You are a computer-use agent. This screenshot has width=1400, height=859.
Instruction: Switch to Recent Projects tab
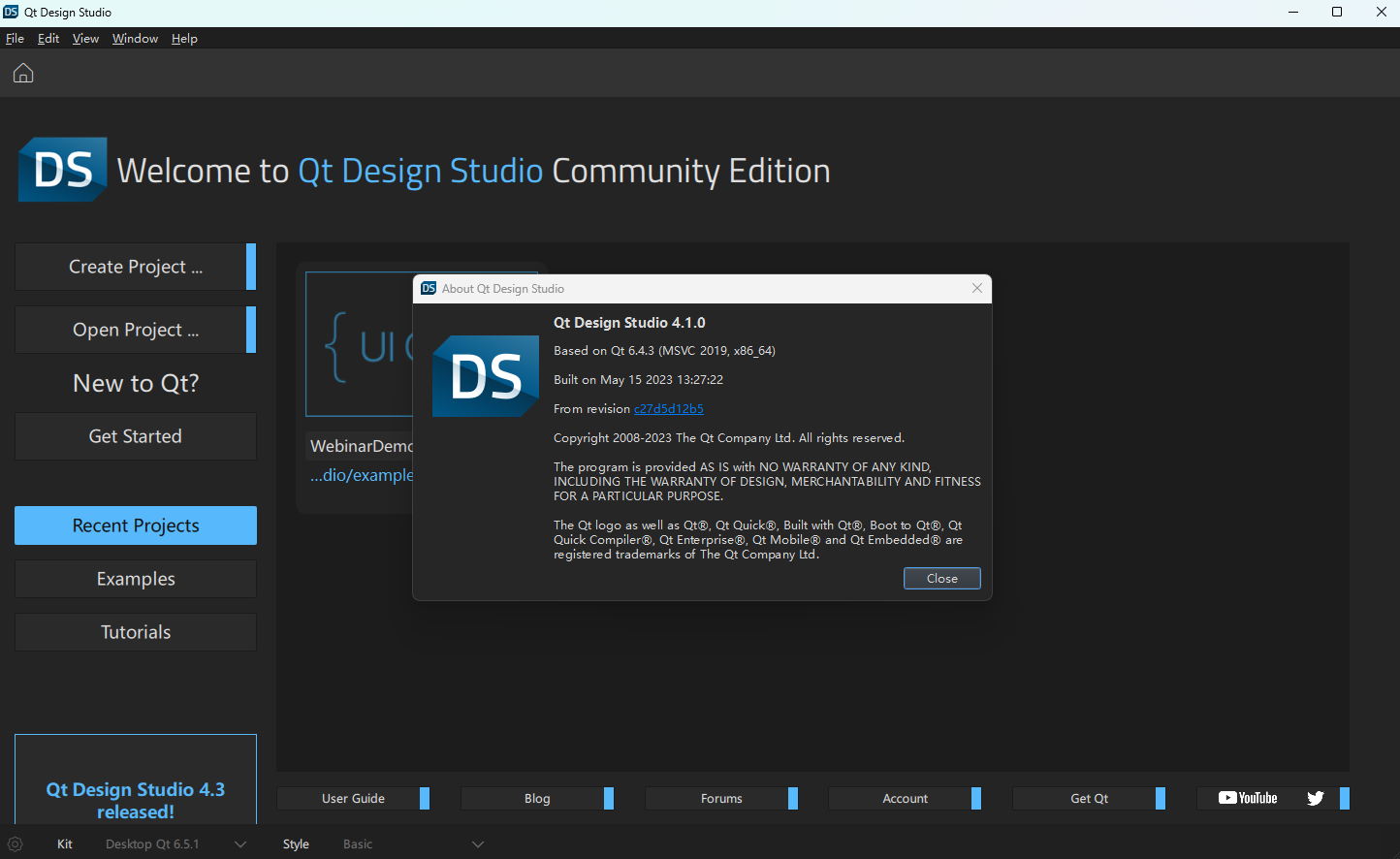(136, 525)
